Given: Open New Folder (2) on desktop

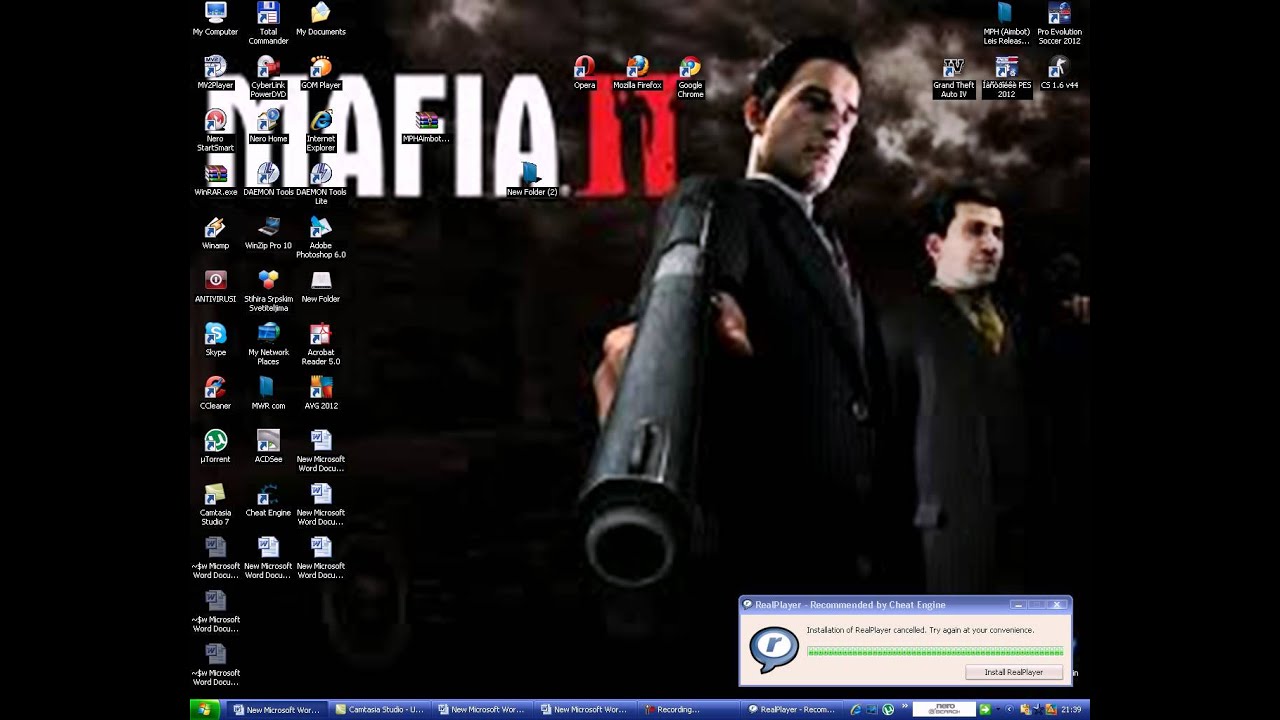Looking at the screenshot, I should pos(531,180).
